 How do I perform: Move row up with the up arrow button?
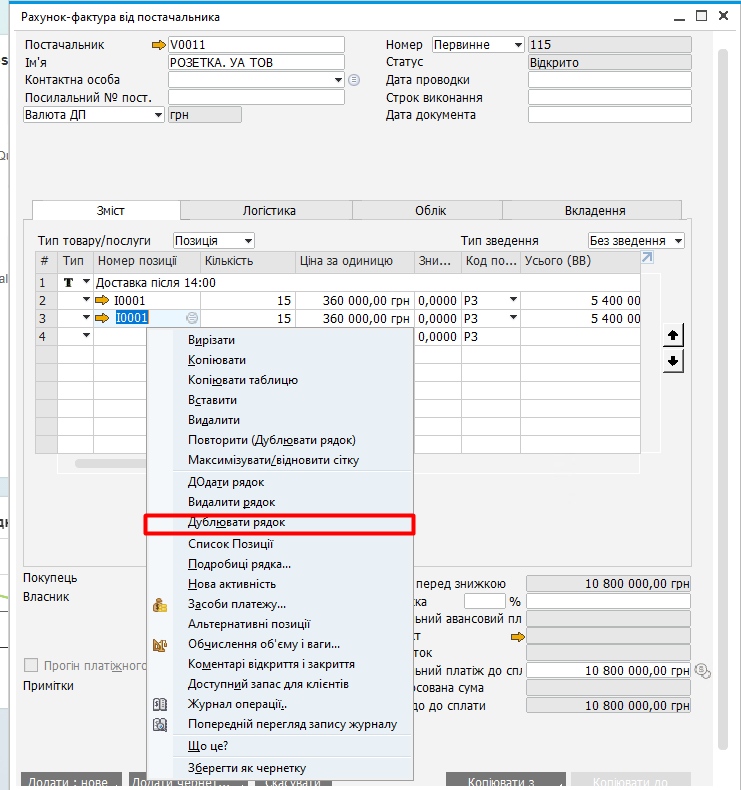pos(673,336)
